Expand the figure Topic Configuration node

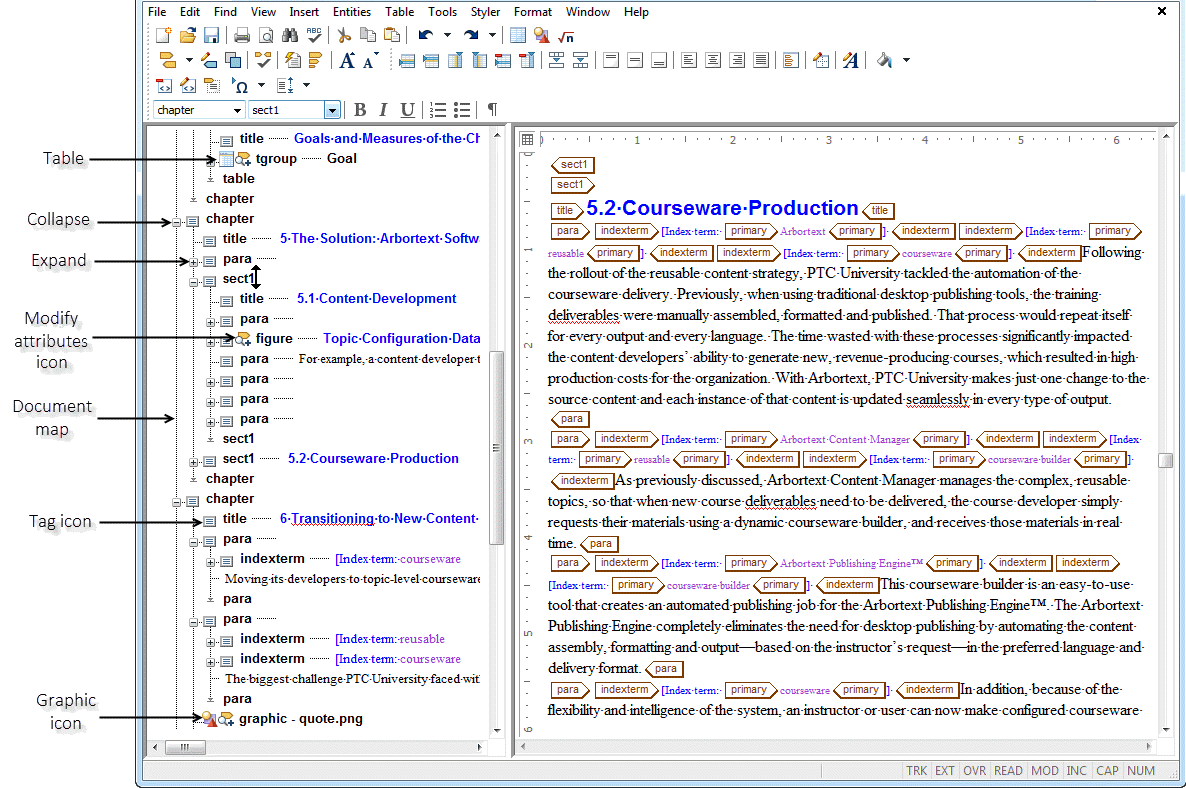pos(211,342)
